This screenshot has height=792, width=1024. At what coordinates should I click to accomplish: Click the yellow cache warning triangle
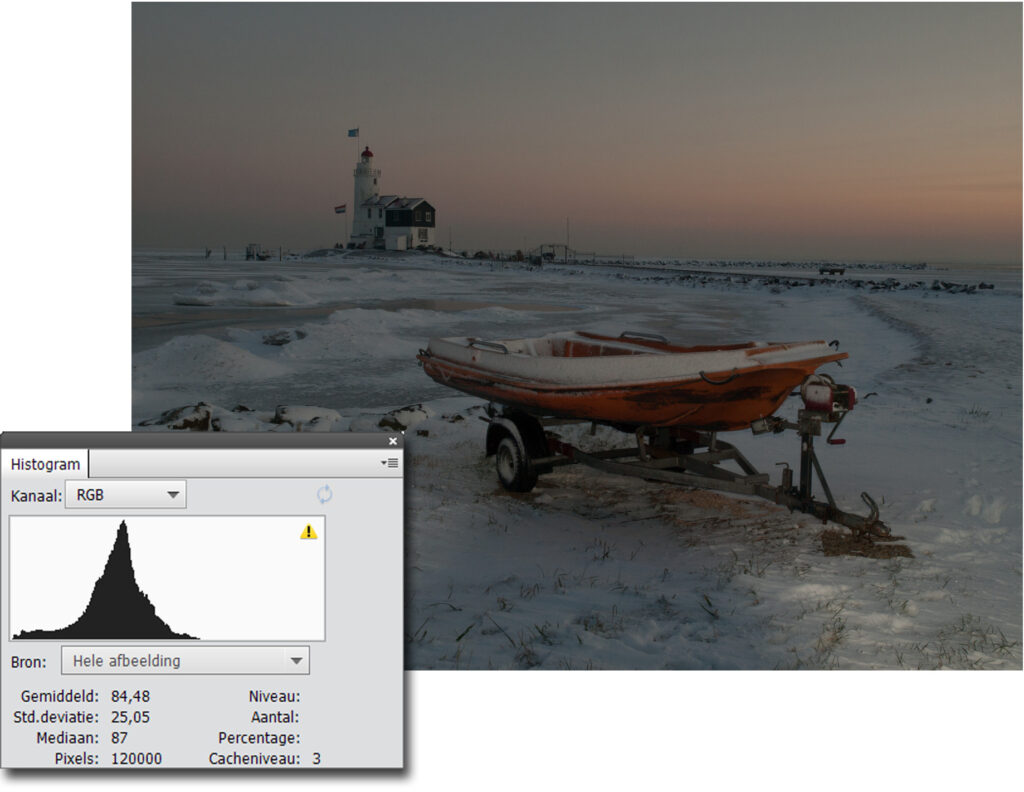click(x=308, y=532)
